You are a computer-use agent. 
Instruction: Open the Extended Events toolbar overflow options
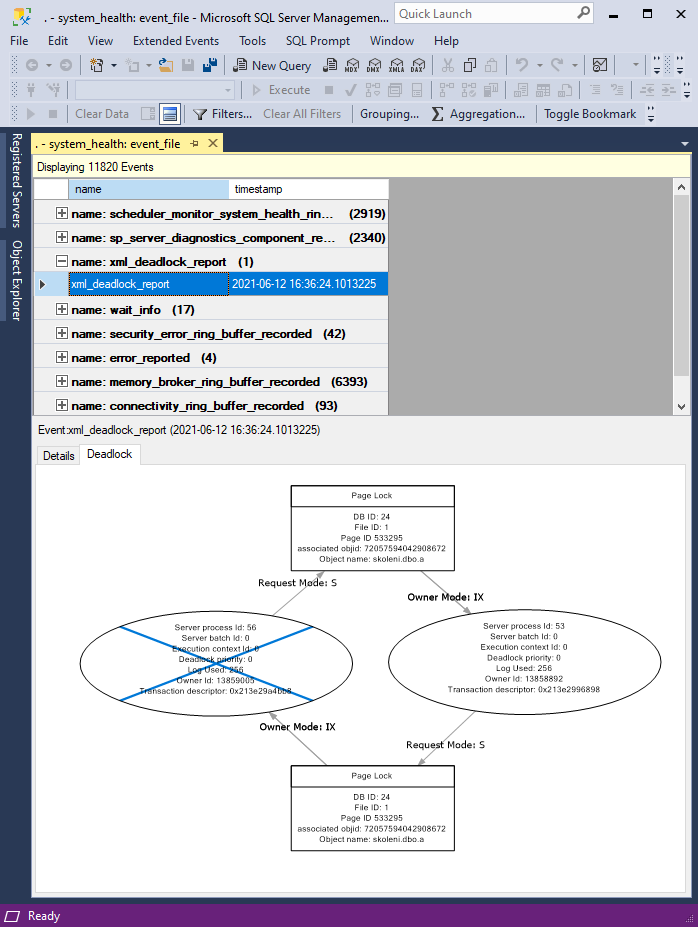[651, 114]
